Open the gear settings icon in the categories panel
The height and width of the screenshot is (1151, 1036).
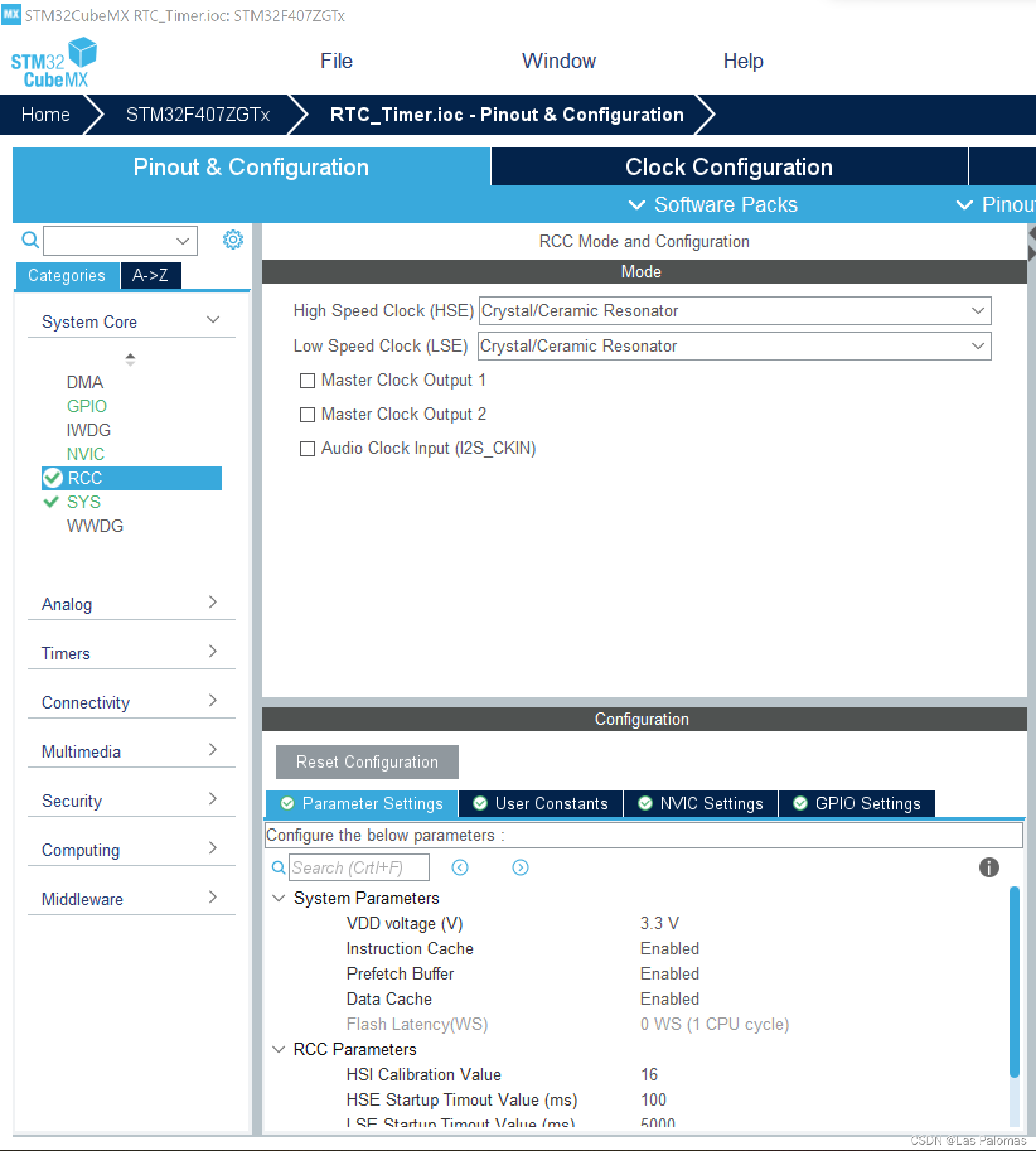click(x=233, y=240)
